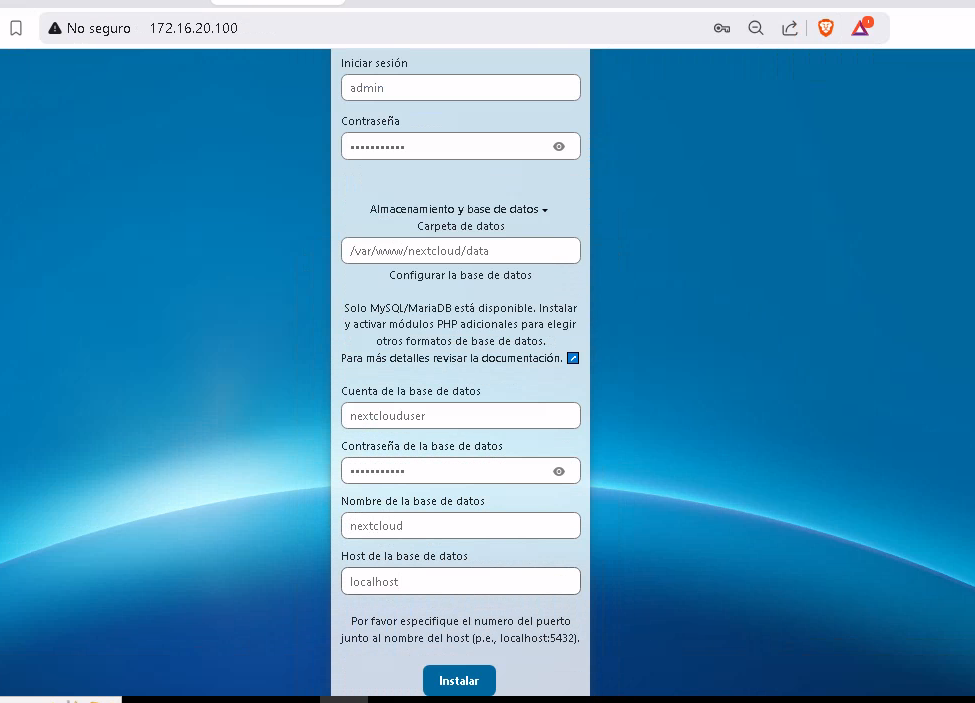
Task: Click the 'Cuenta de la base de datos' field
Action: 461,416
